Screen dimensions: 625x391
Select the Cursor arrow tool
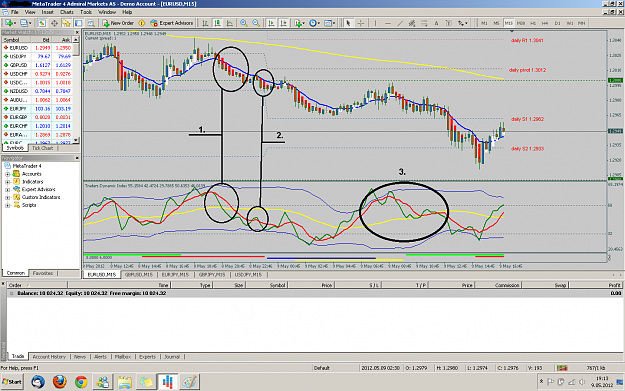tap(348, 23)
